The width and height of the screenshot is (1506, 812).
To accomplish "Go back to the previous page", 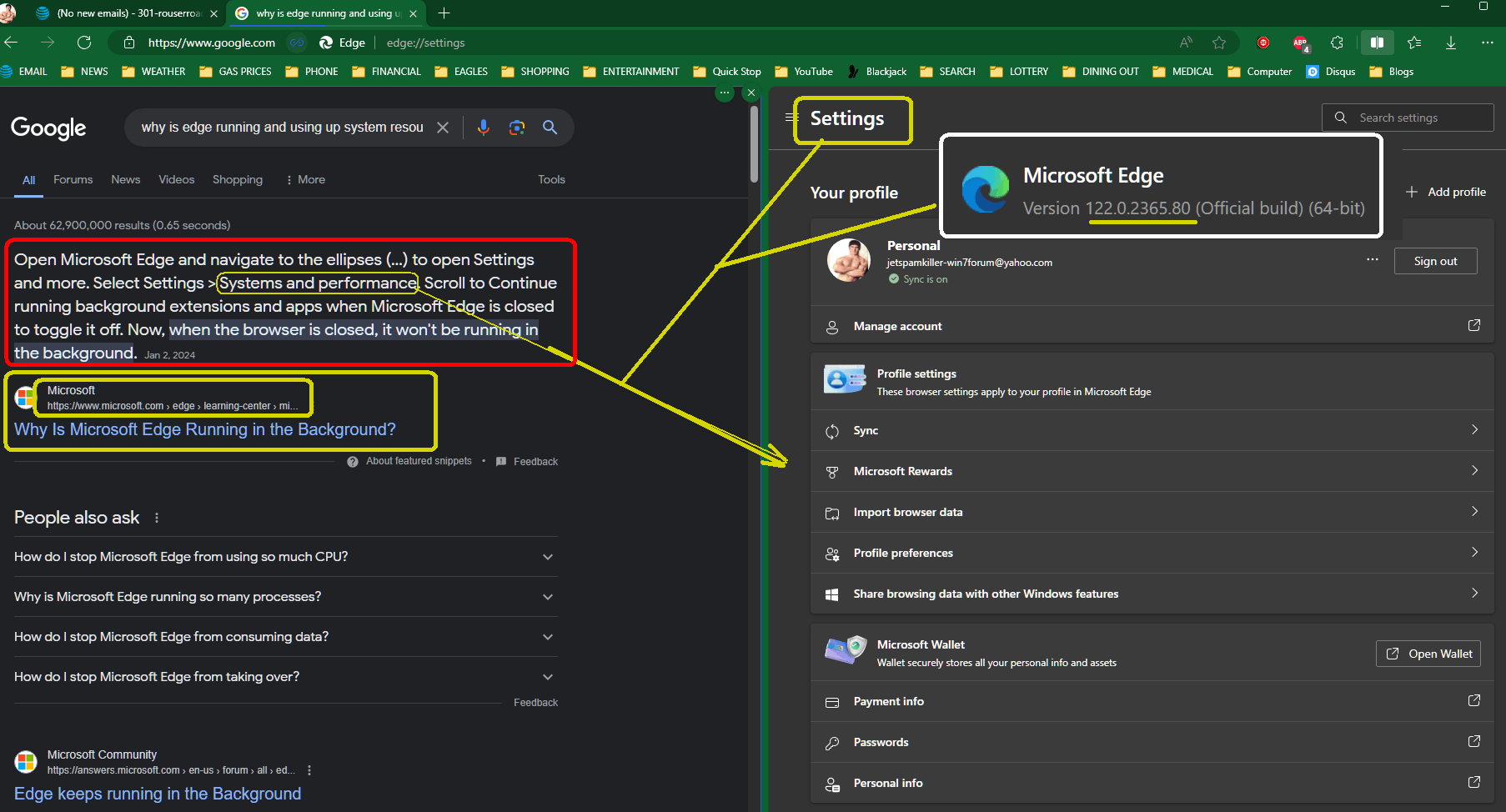I will 11,43.
